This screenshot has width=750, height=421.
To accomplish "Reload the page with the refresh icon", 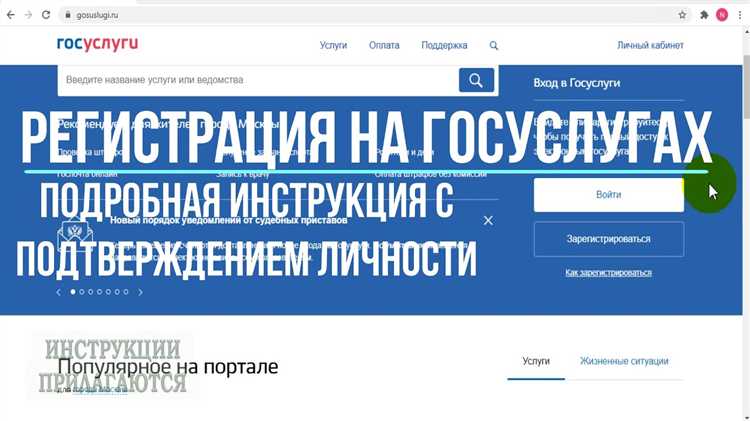I will (46, 15).
